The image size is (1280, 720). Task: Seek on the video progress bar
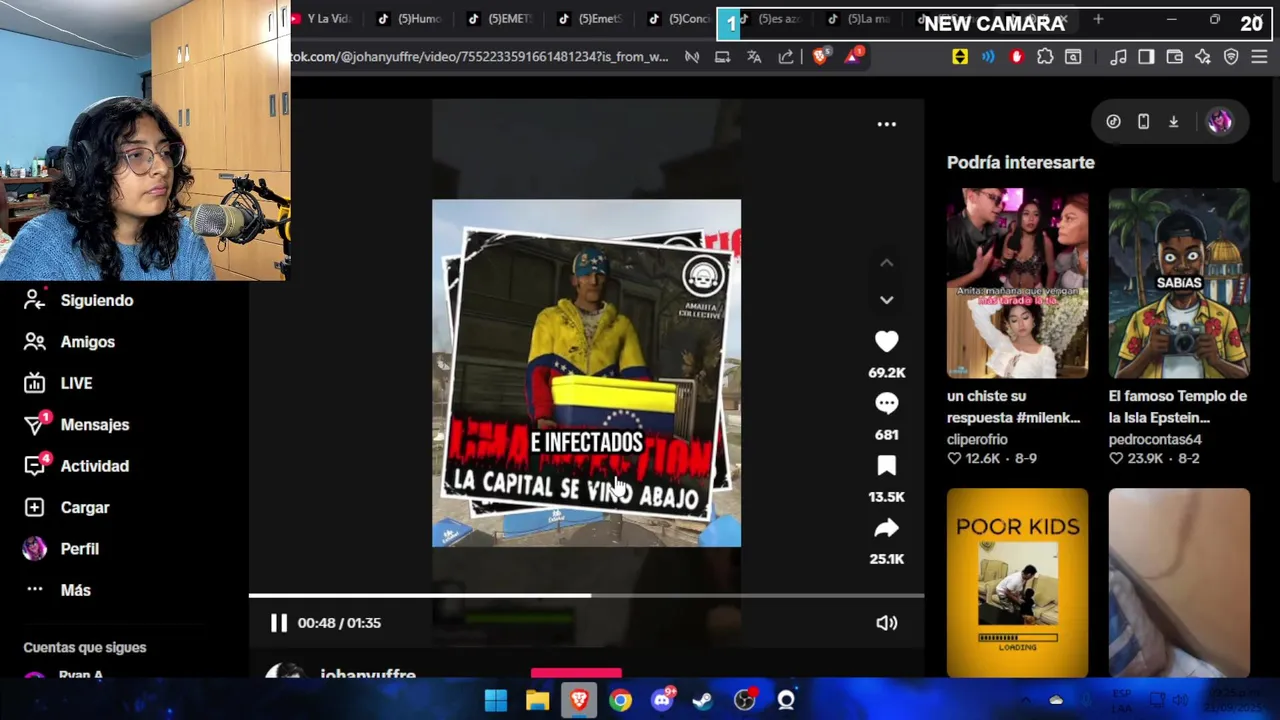586,596
